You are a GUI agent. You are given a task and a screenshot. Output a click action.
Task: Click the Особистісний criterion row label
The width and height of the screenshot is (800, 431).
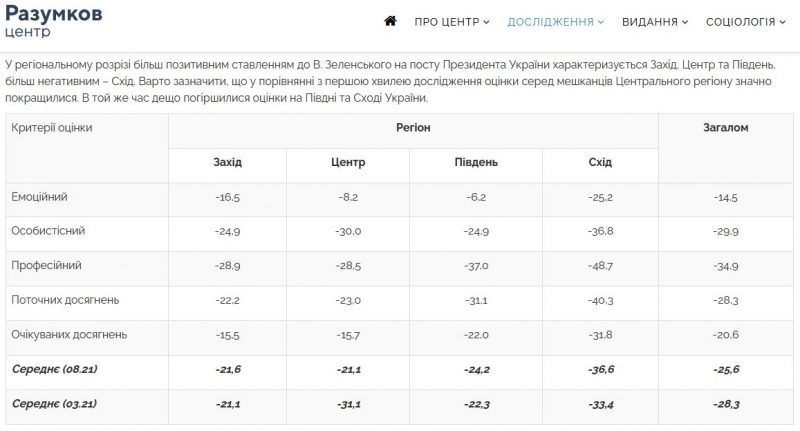click(x=47, y=231)
